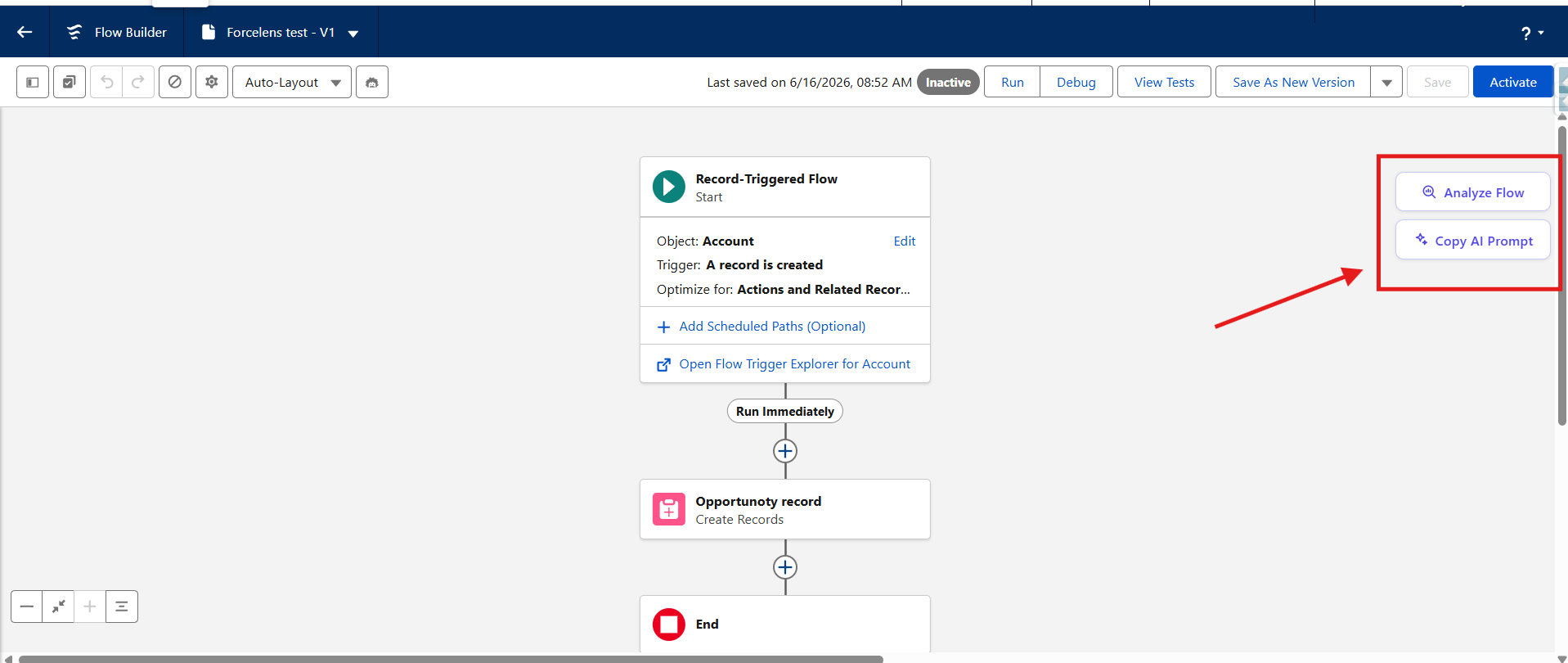Click the Copy AI Prompt sparkle icon

click(1422, 239)
